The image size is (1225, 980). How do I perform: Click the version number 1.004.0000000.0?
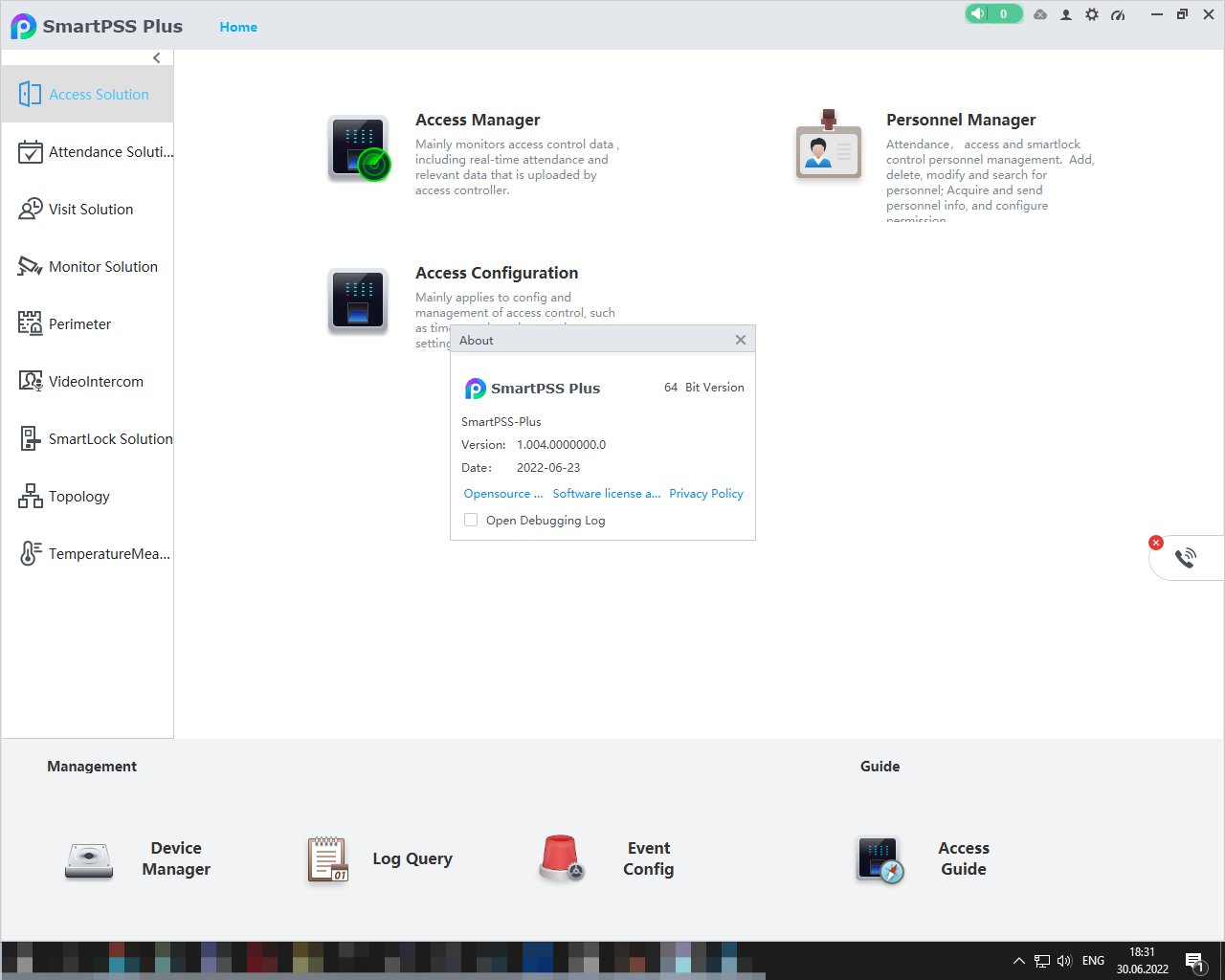561,445
